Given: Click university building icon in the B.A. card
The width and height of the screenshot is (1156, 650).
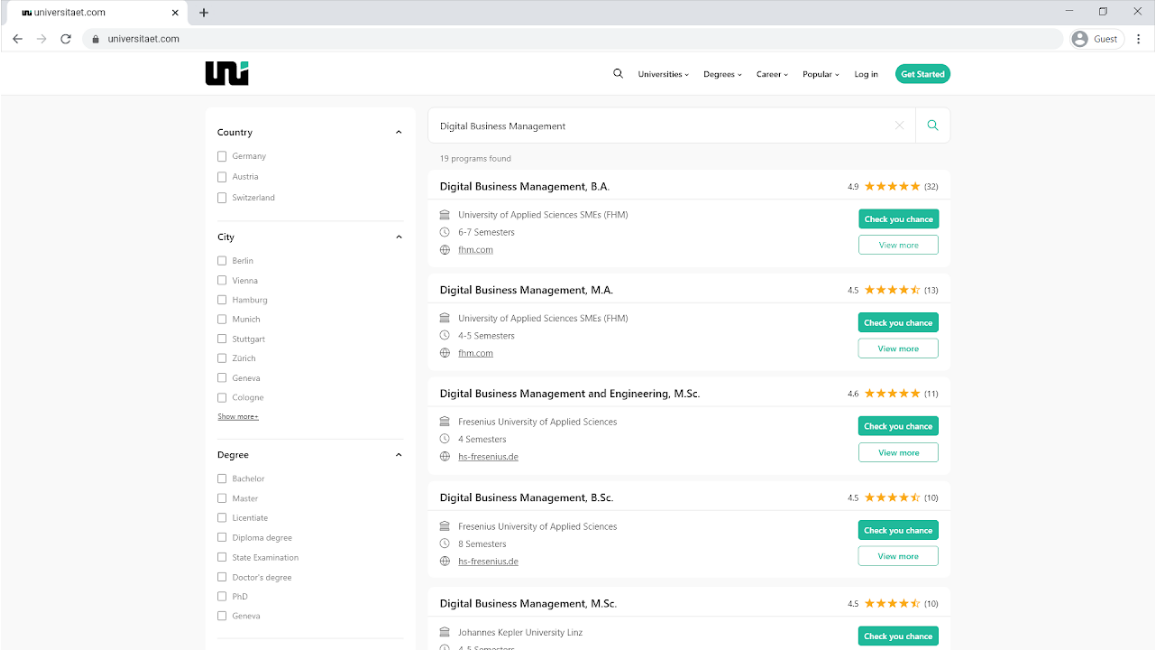Looking at the screenshot, I should [445, 215].
